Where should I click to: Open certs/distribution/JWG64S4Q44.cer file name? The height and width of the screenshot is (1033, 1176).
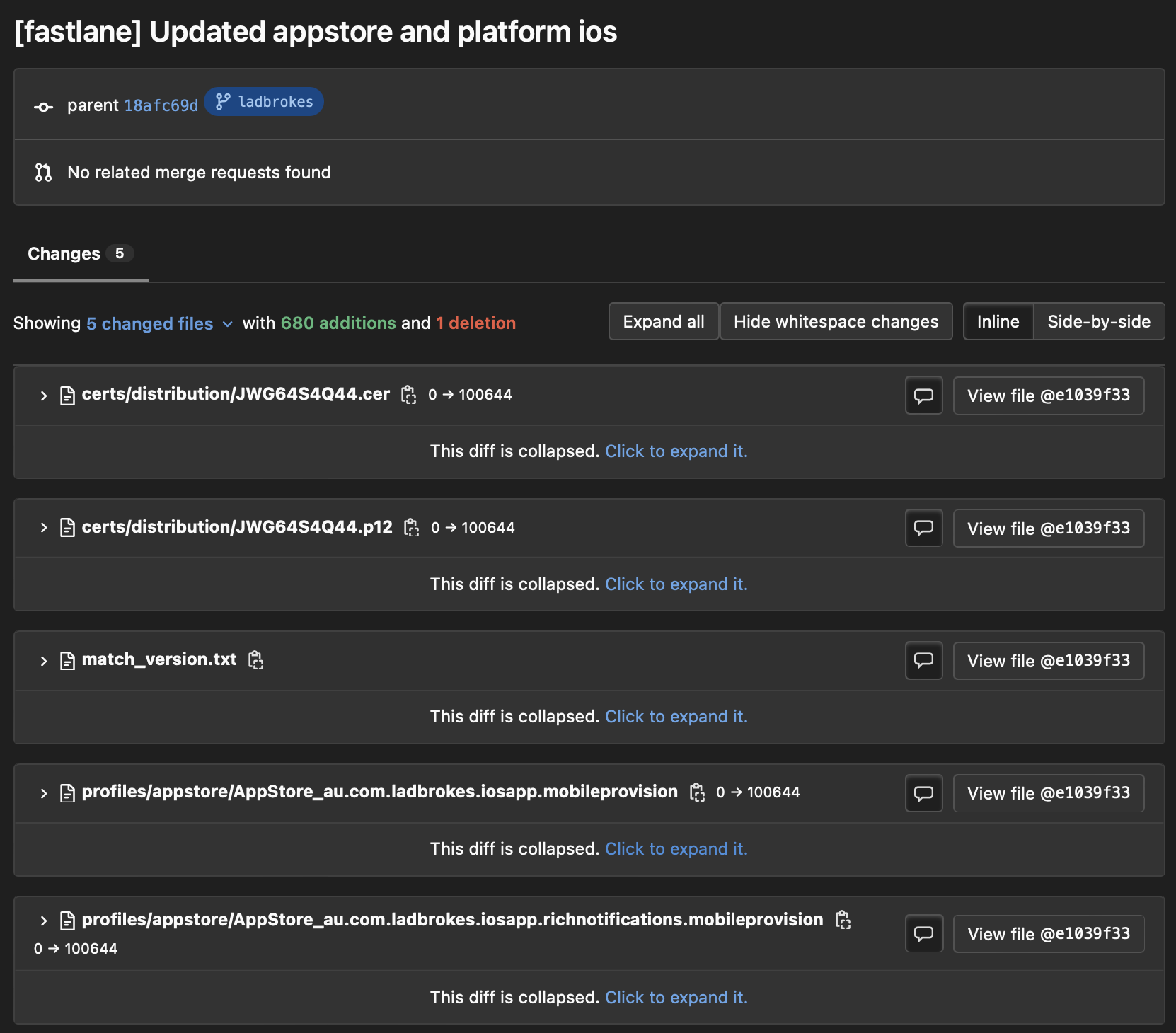236,394
